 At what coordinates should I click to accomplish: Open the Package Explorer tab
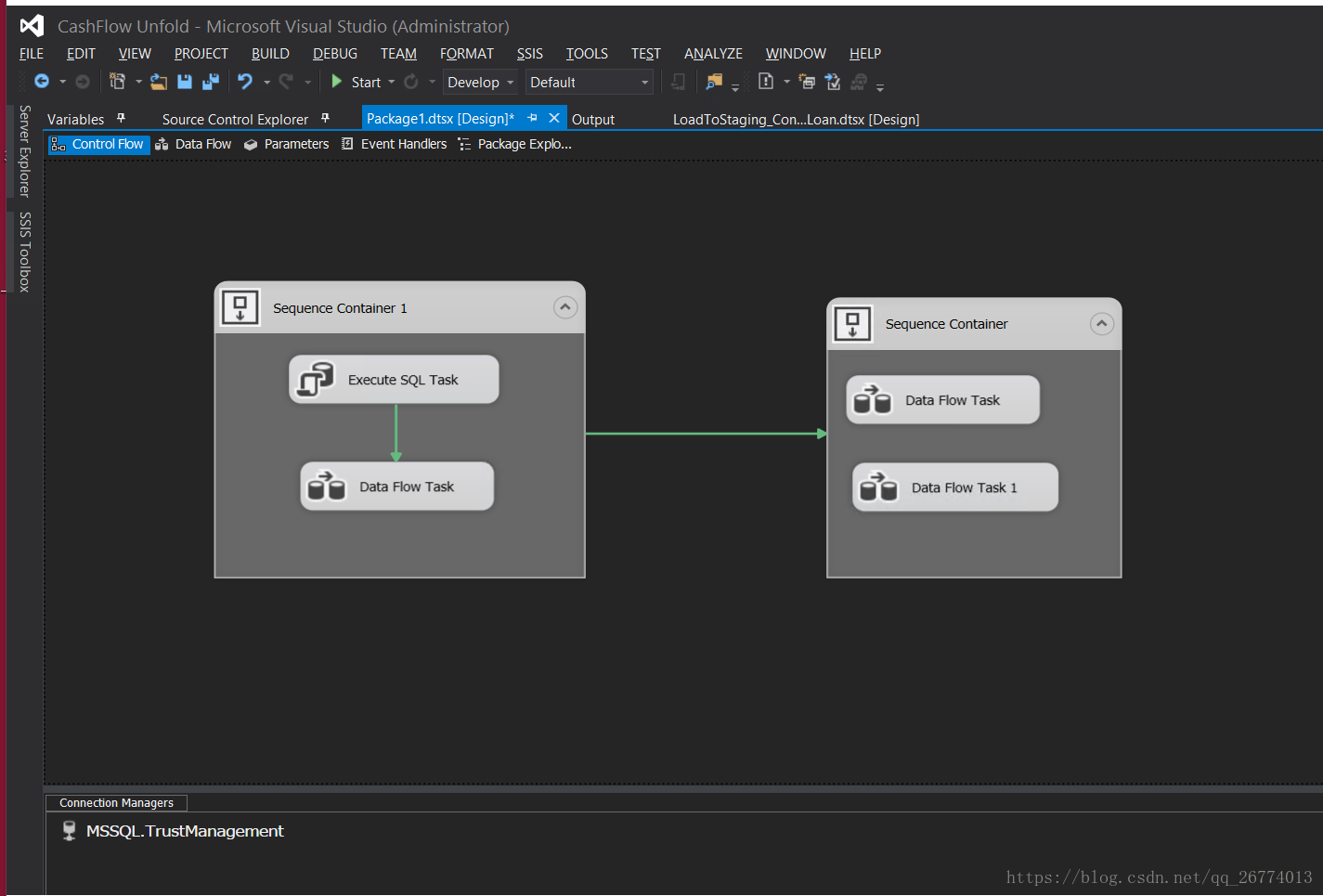point(514,144)
